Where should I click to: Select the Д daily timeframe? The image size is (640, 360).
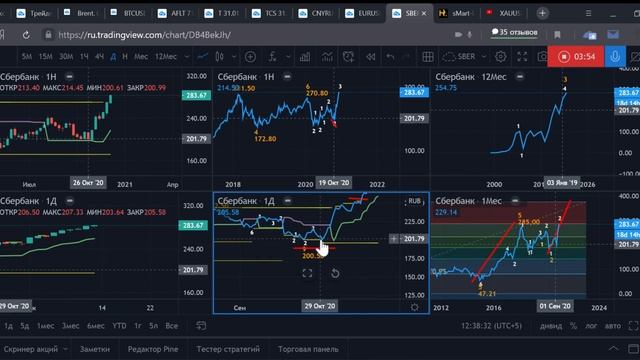[x=113, y=57]
